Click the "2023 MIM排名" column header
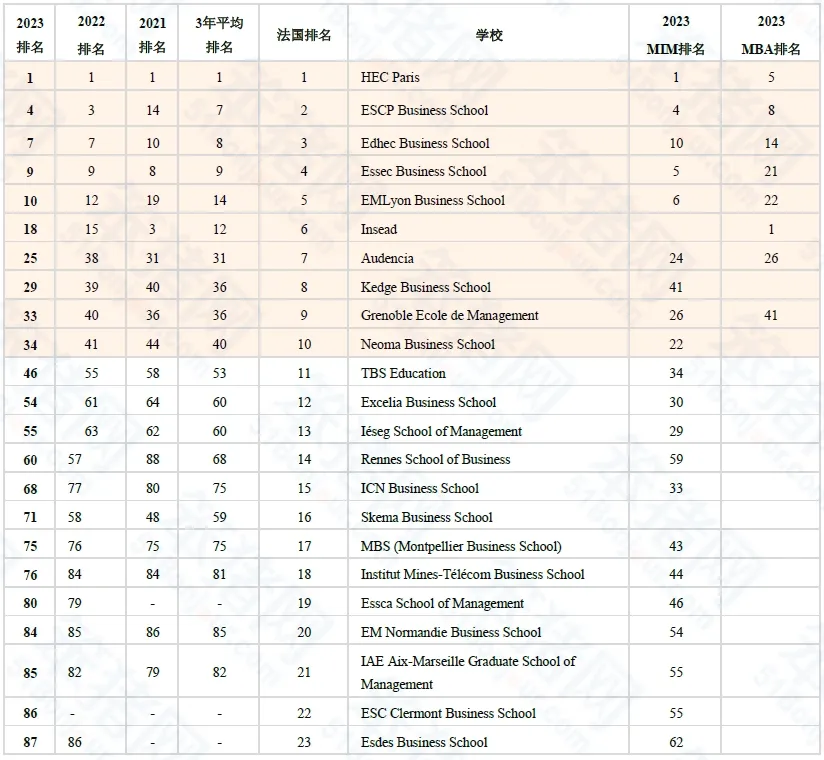Screen dimensions: 824x760 (676, 35)
